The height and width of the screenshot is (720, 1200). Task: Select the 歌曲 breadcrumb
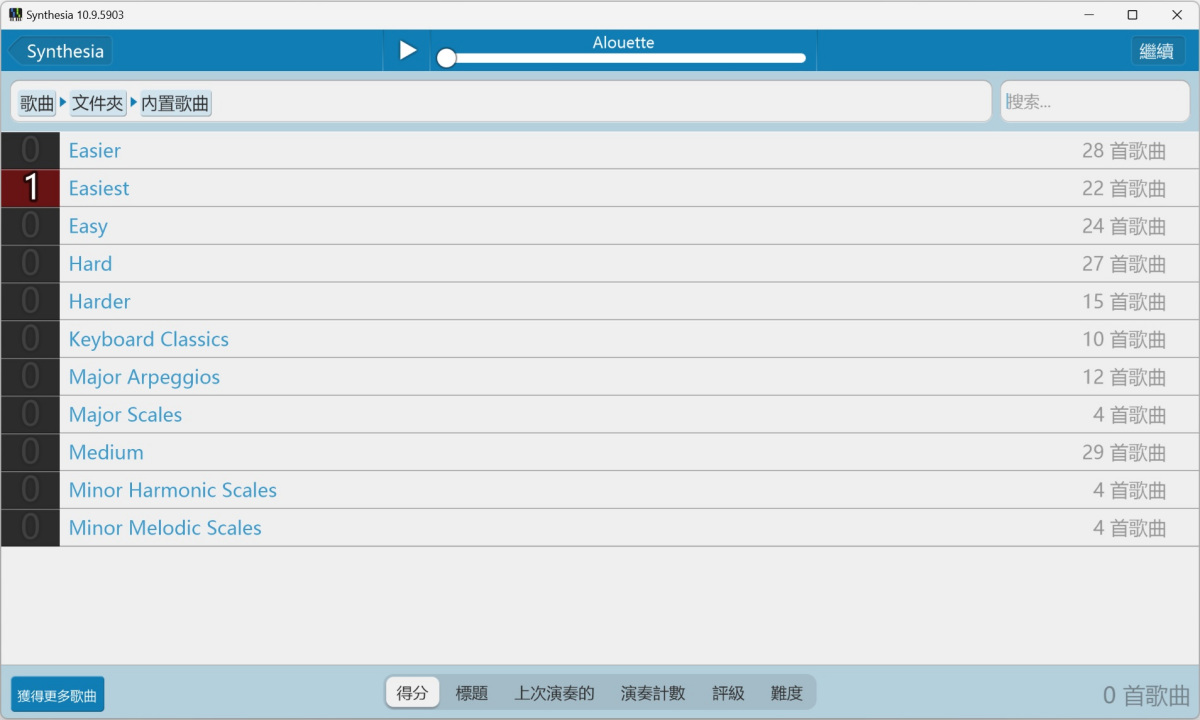[x=37, y=103]
